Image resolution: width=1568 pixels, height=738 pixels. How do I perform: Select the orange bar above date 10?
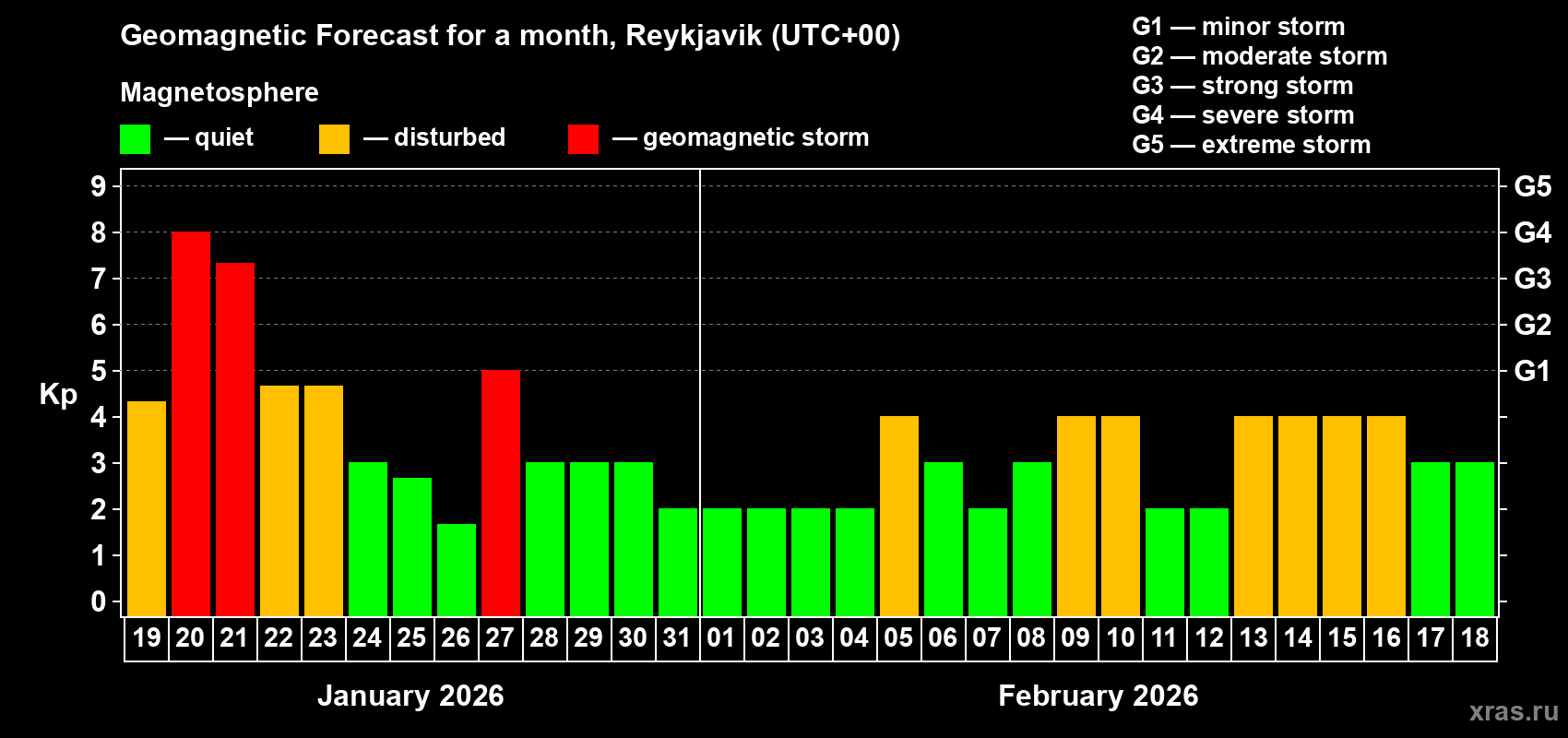[1121, 517]
